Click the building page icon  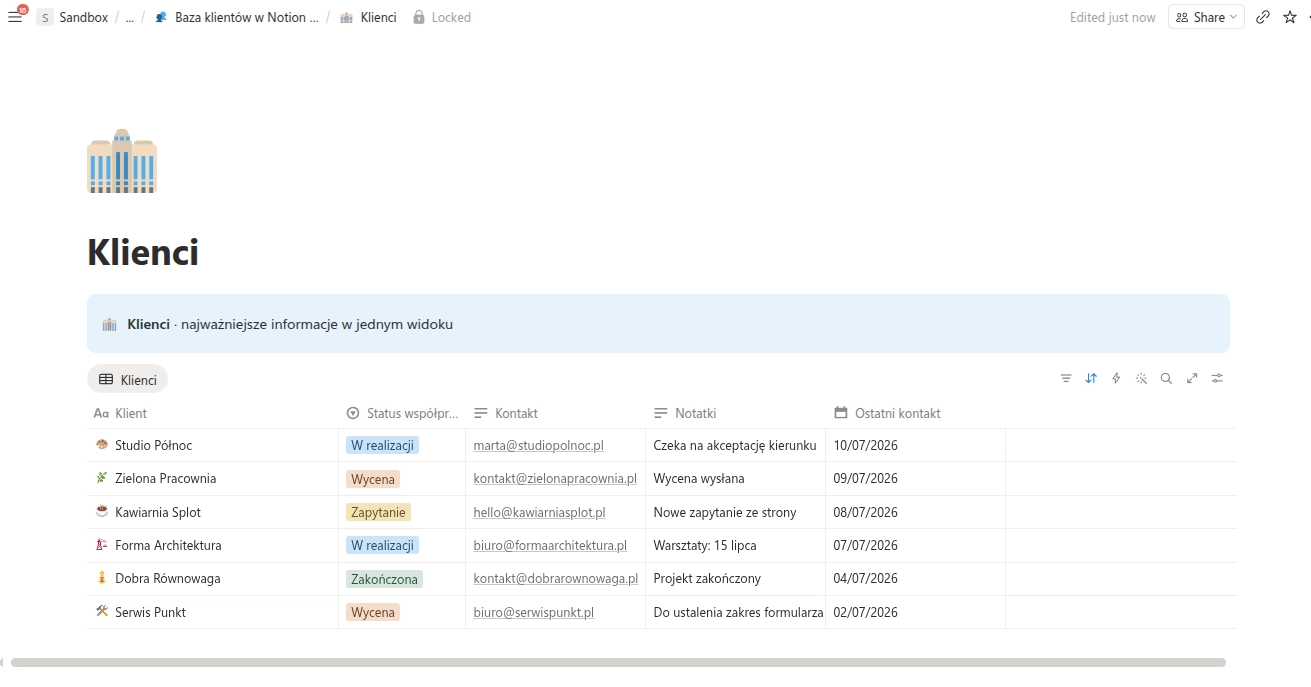click(x=122, y=161)
